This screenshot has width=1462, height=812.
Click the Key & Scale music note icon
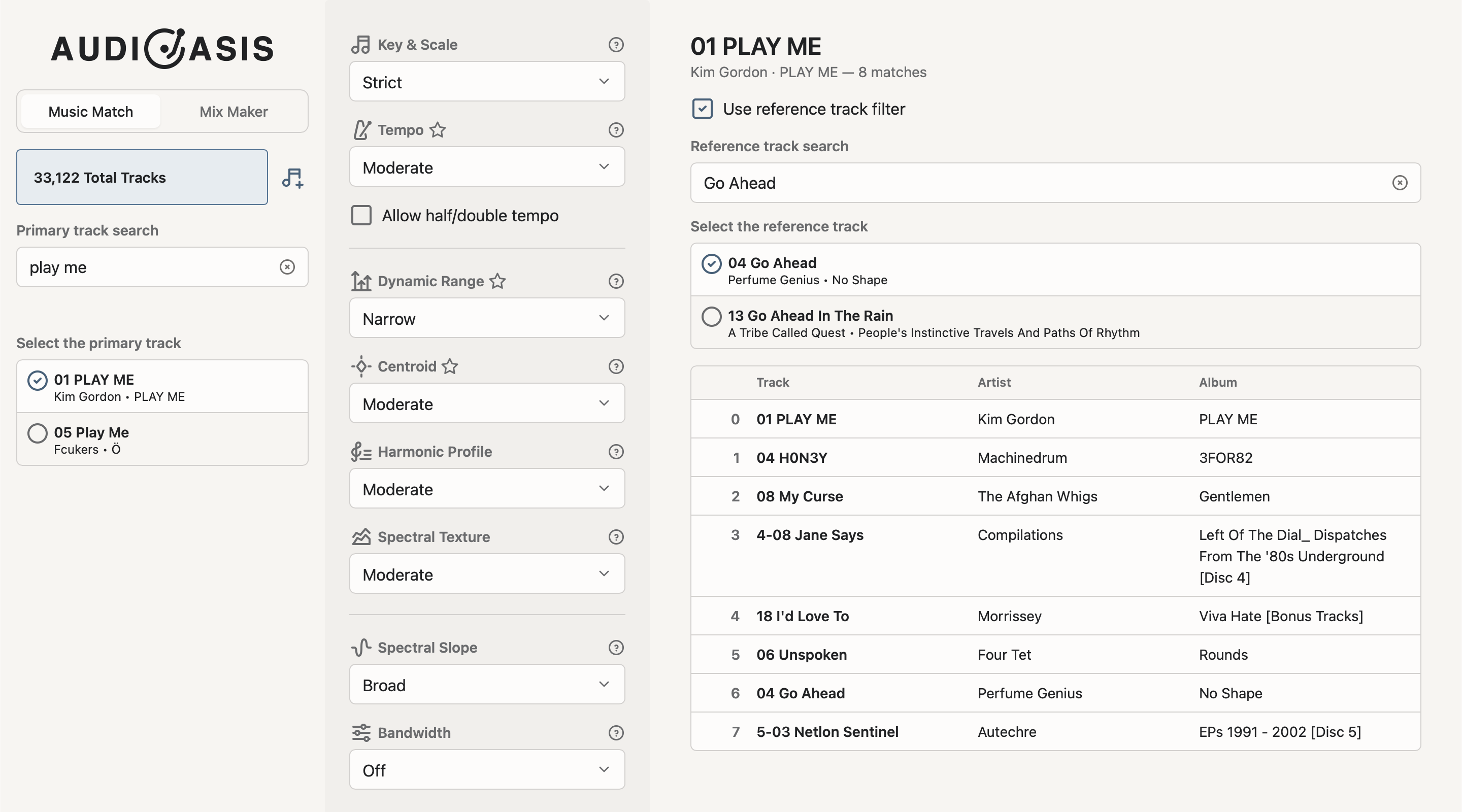click(x=361, y=45)
